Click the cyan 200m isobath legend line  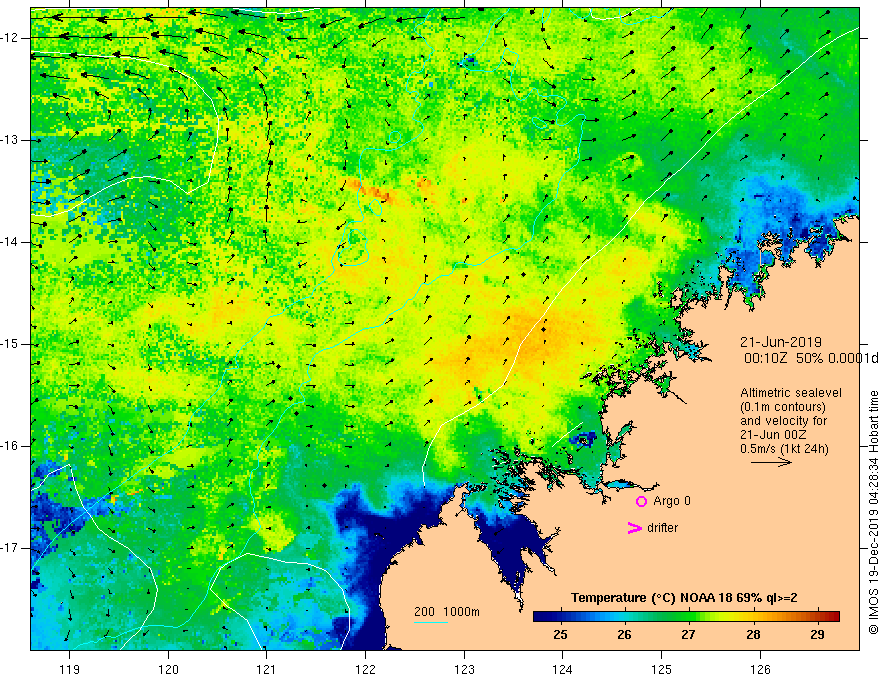click(430, 623)
